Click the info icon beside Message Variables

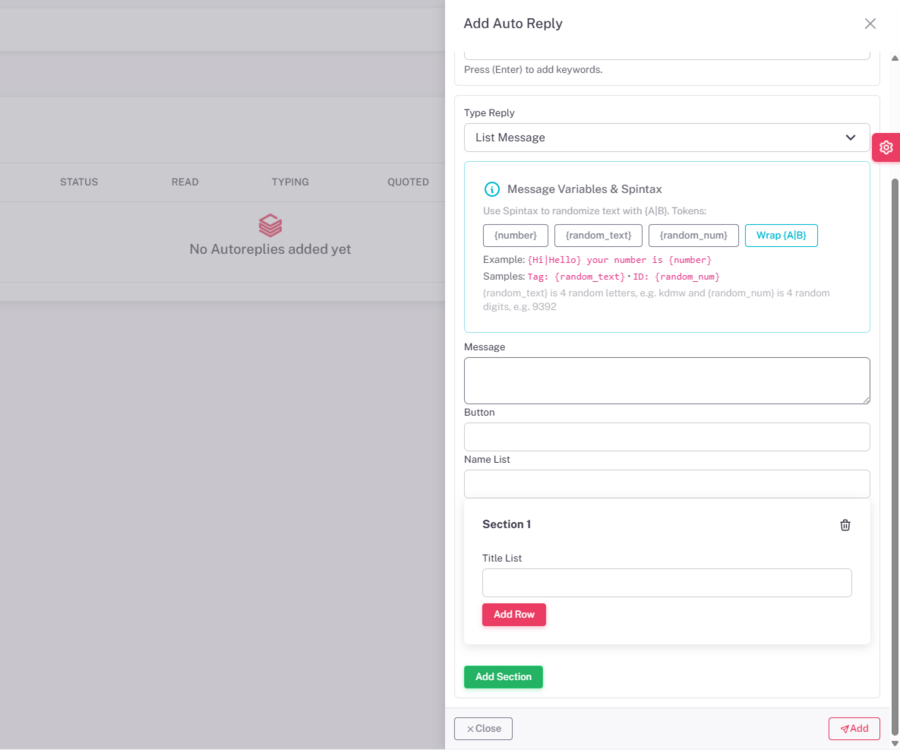pyautogui.click(x=492, y=189)
